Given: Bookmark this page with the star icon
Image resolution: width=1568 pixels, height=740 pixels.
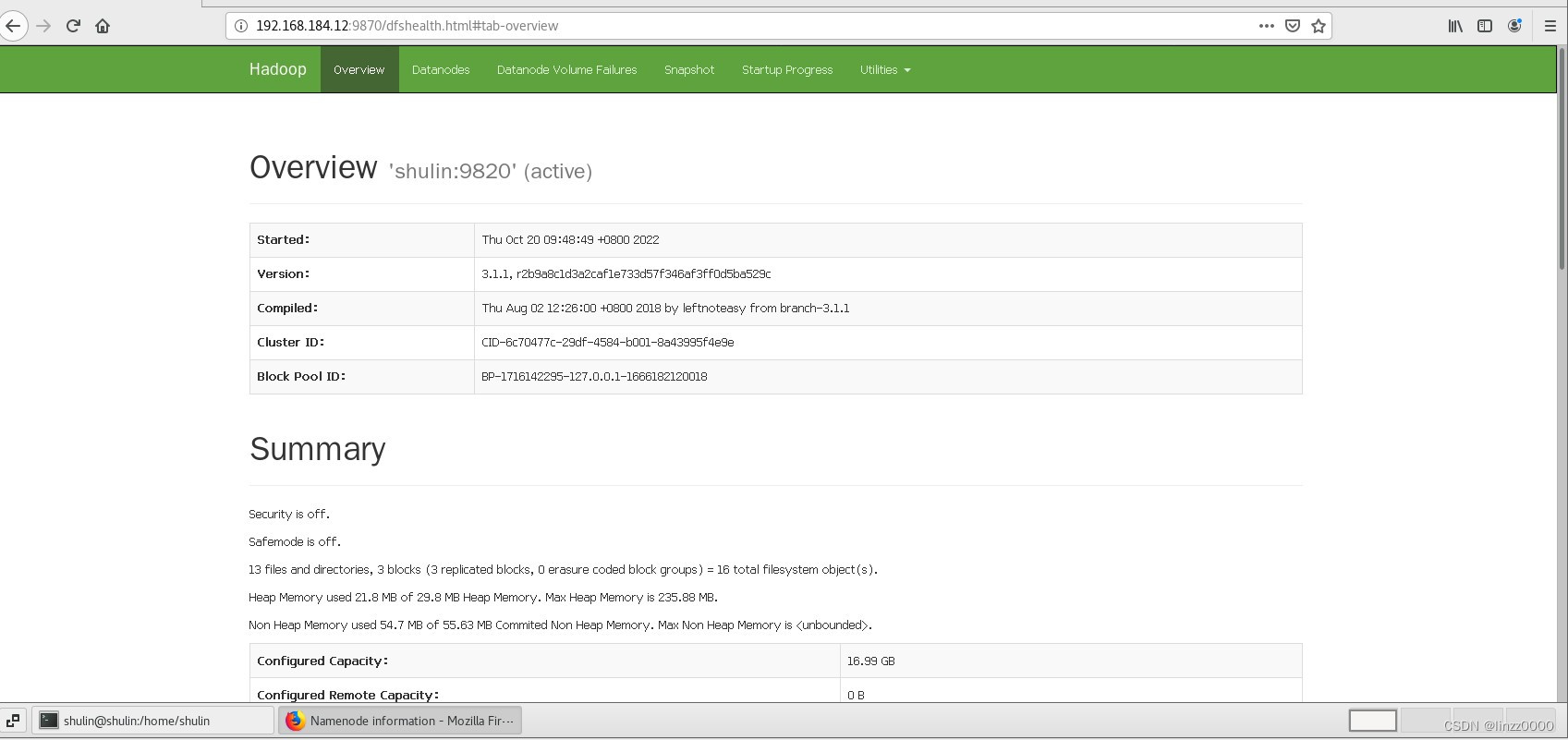Looking at the screenshot, I should (1319, 26).
